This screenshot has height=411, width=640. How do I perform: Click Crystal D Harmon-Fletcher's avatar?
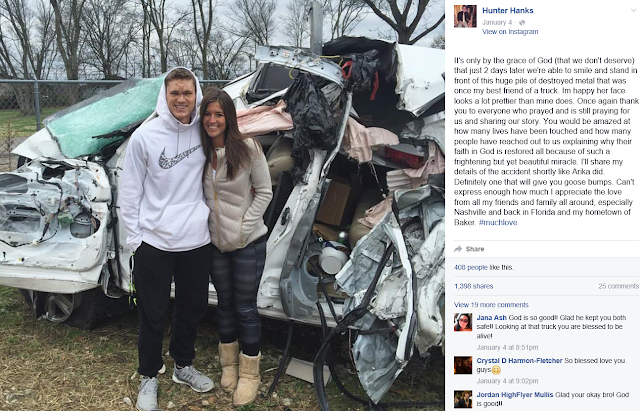pyautogui.click(x=463, y=365)
